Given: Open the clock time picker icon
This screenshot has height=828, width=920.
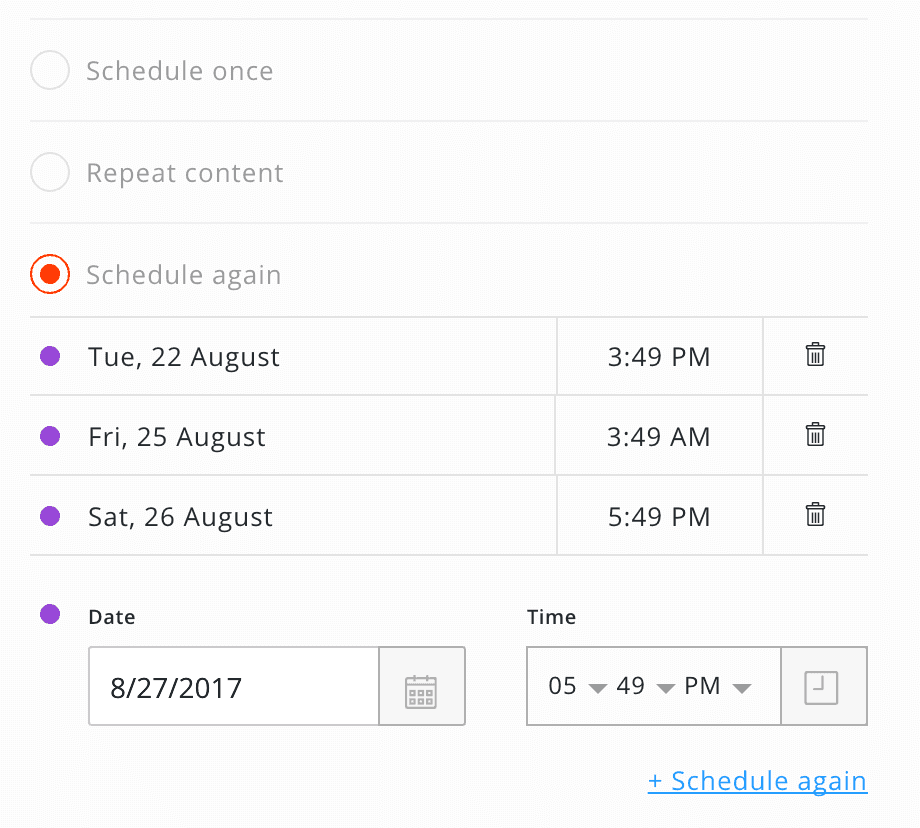Looking at the screenshot, I should [823, 687].
